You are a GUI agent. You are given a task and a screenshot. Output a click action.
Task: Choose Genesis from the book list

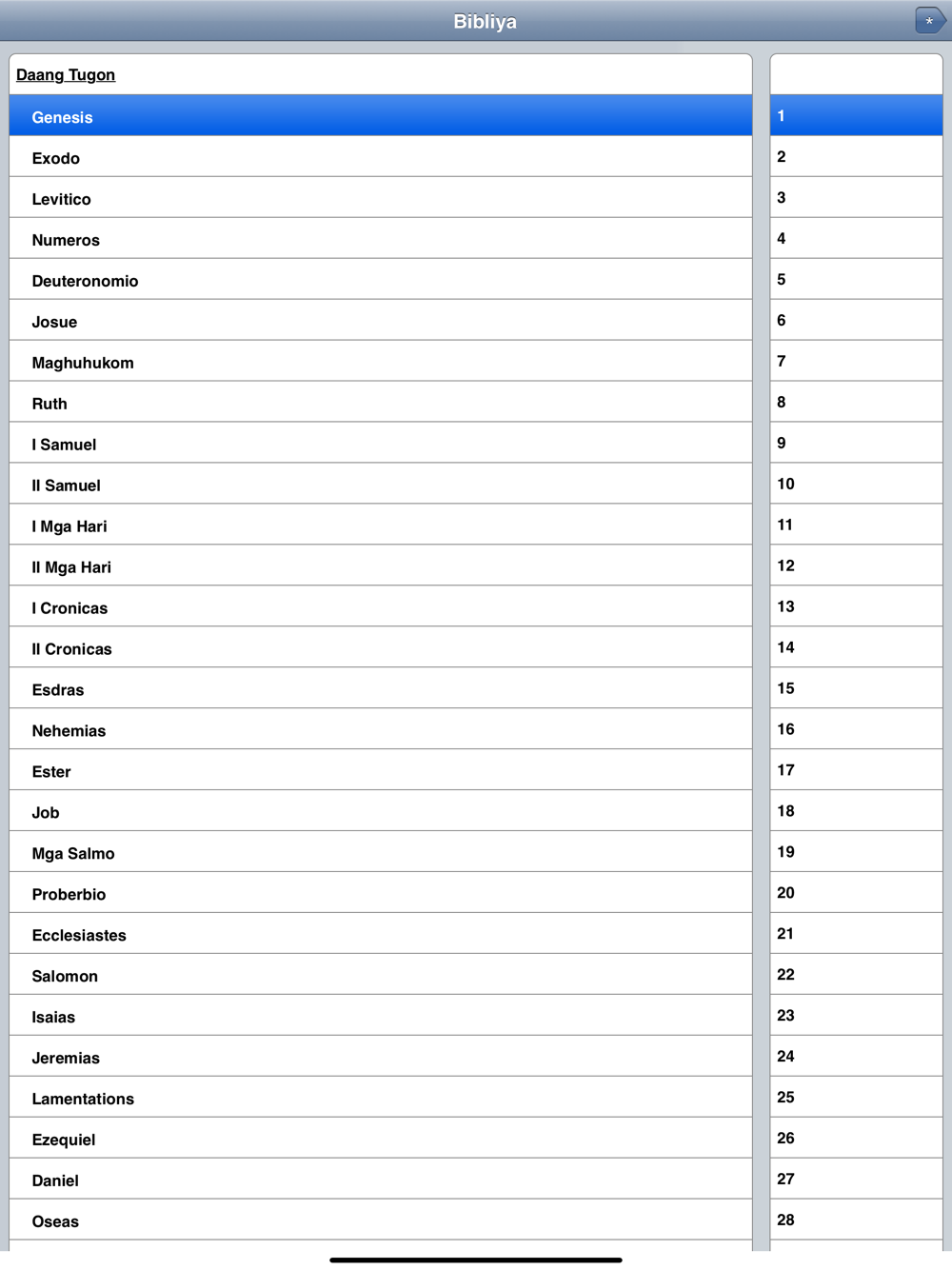pos(381,116)
